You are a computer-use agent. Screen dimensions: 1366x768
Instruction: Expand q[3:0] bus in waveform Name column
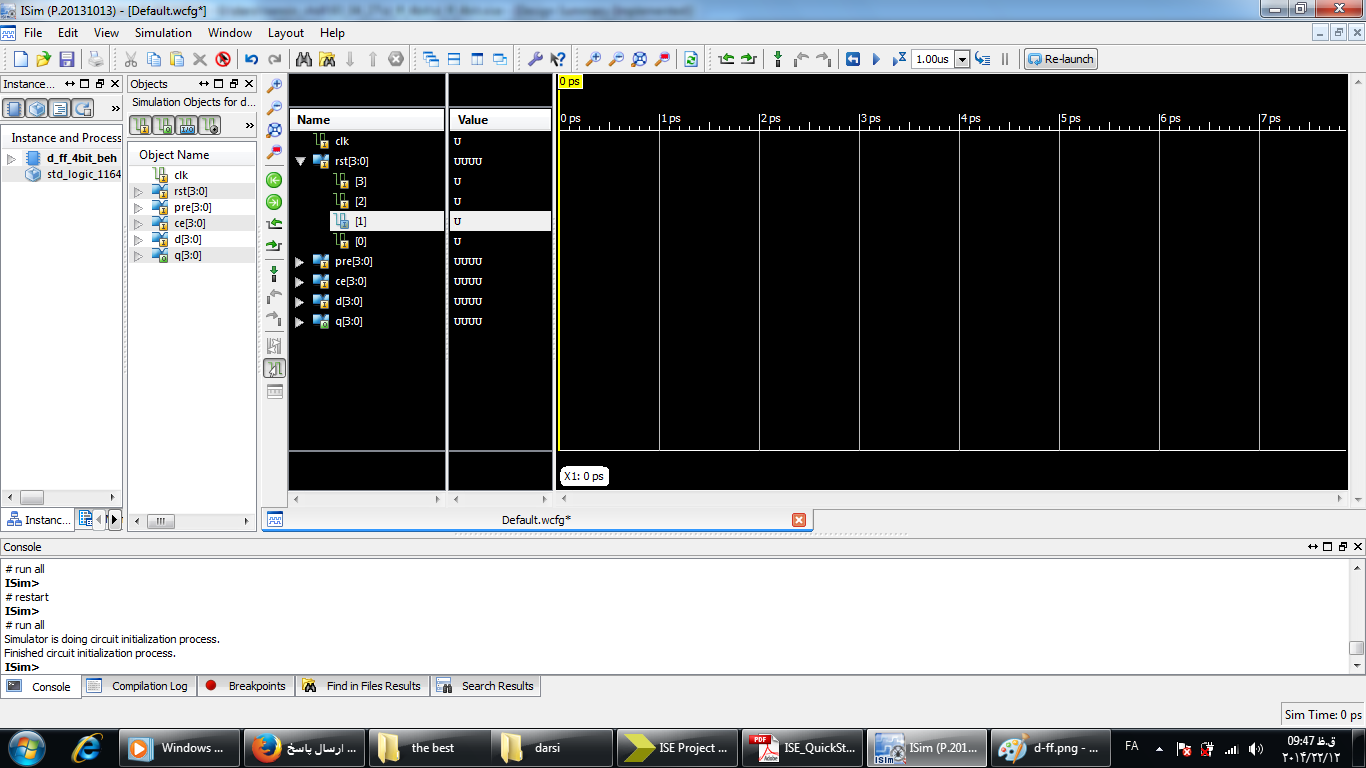point(300,321)
